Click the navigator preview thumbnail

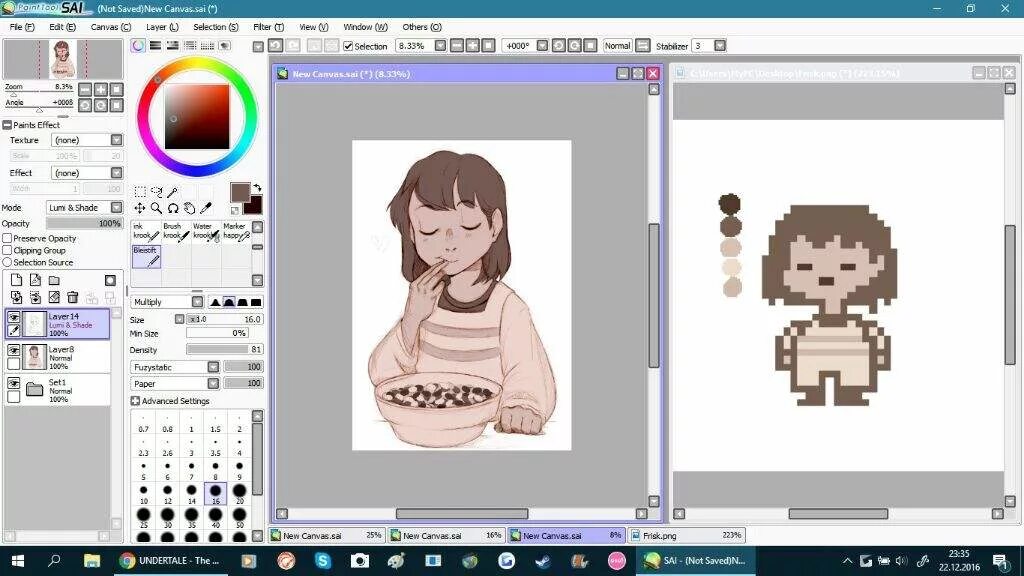tap(63, 59)
